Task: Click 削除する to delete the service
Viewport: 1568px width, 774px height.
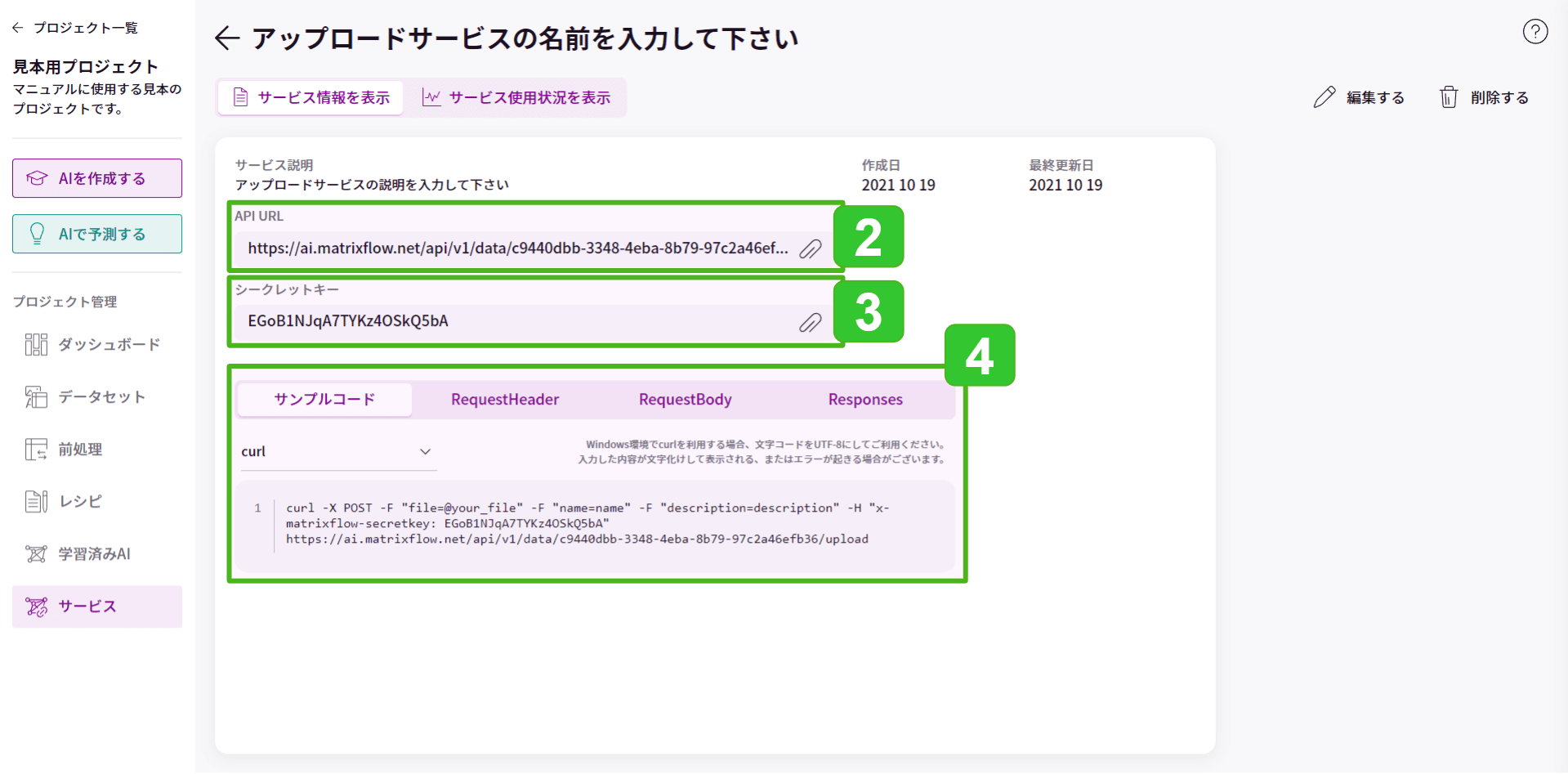Action: (1483, 97)
